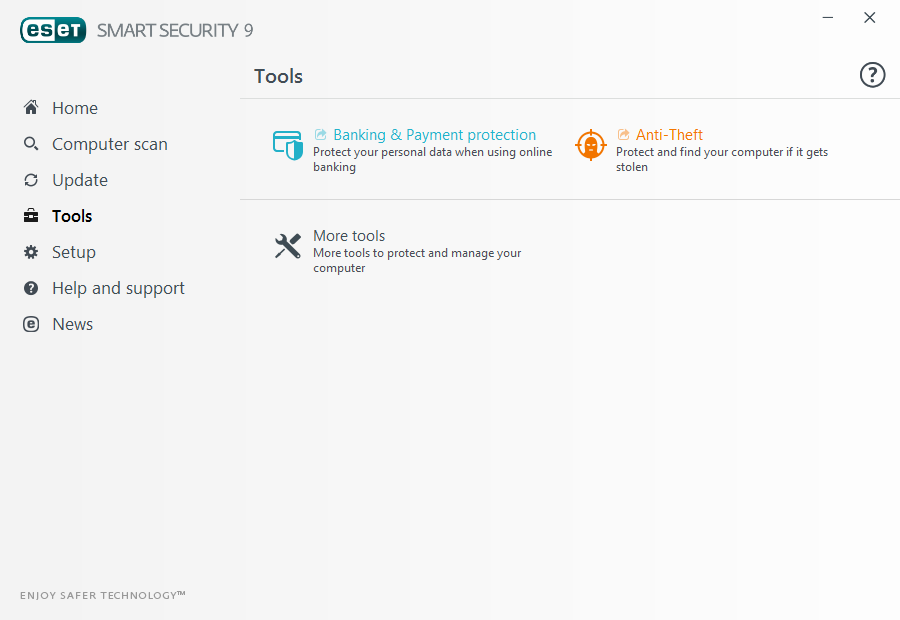Select Computer scan in the sidebar
The height and width of the screenshot is (620, 900).
[x=110, y=144]
